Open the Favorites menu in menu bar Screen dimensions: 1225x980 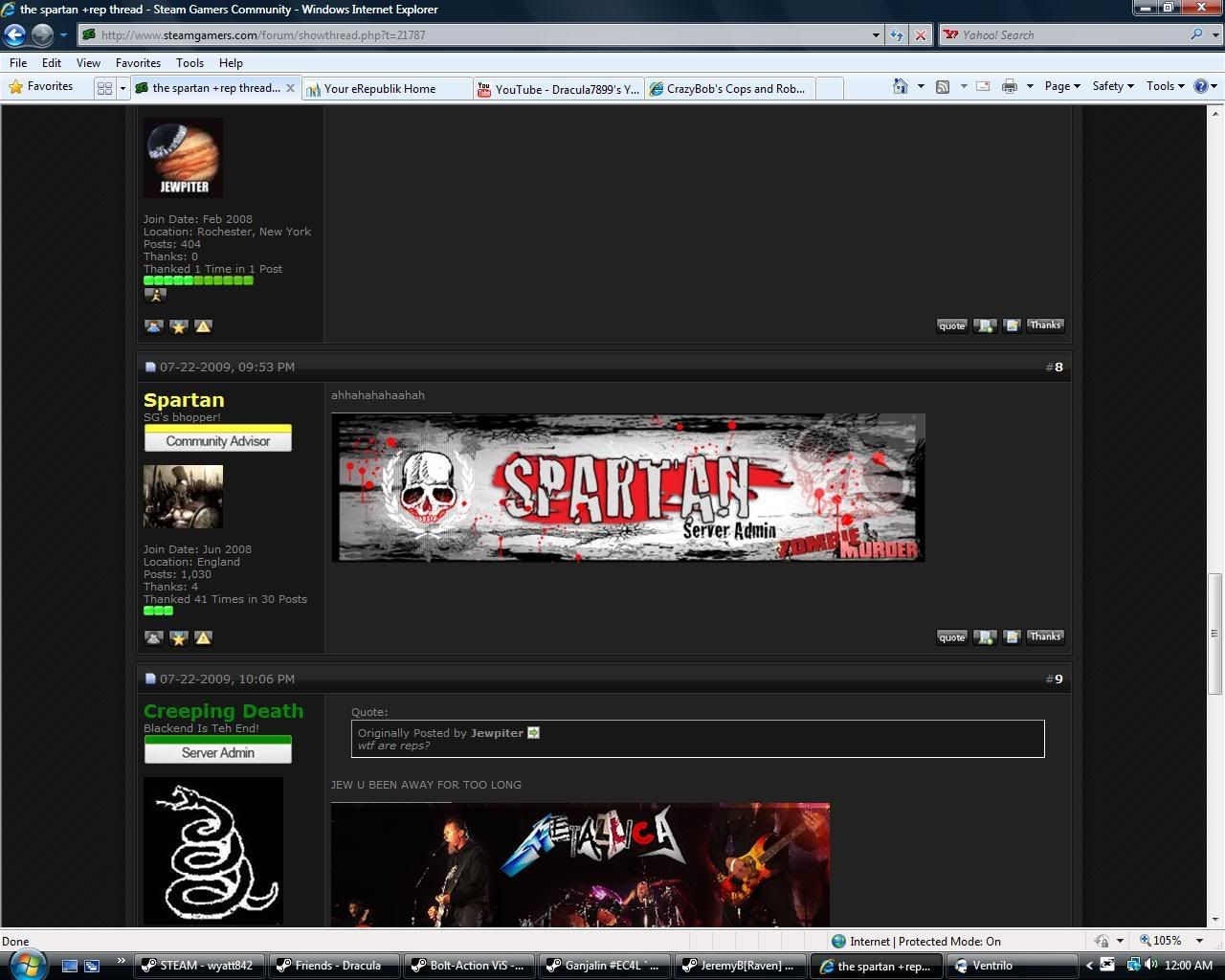click(138, 62)
